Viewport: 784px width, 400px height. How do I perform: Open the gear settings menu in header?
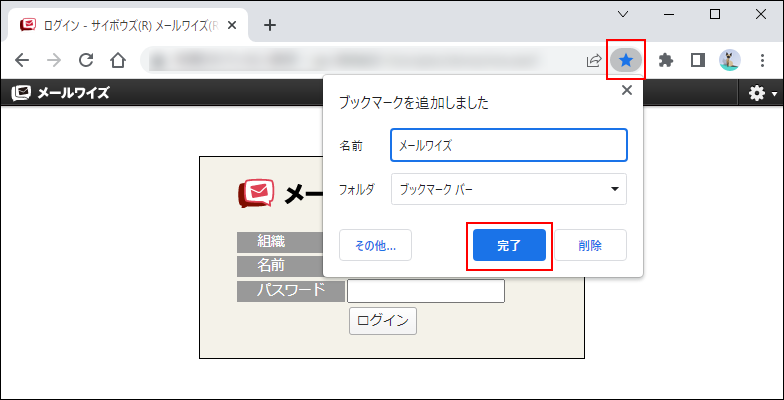pos(762,93)
